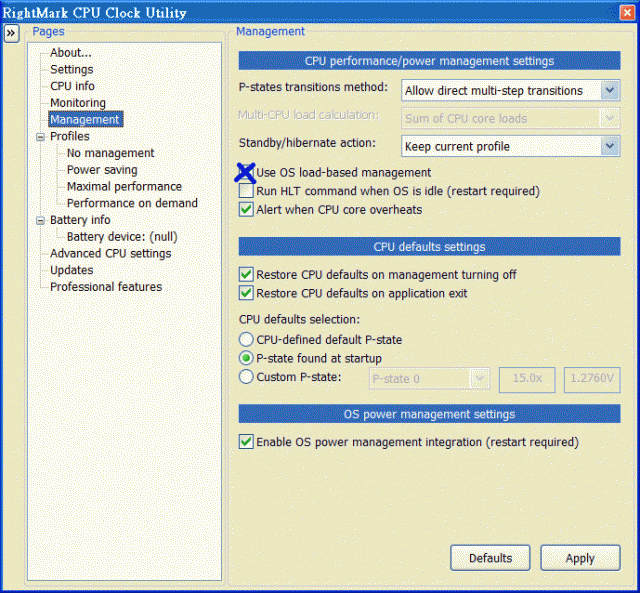Open the Performance on demand profile
Image resolution: width=640 pixels, height=593 pixels.
[132, 203]
